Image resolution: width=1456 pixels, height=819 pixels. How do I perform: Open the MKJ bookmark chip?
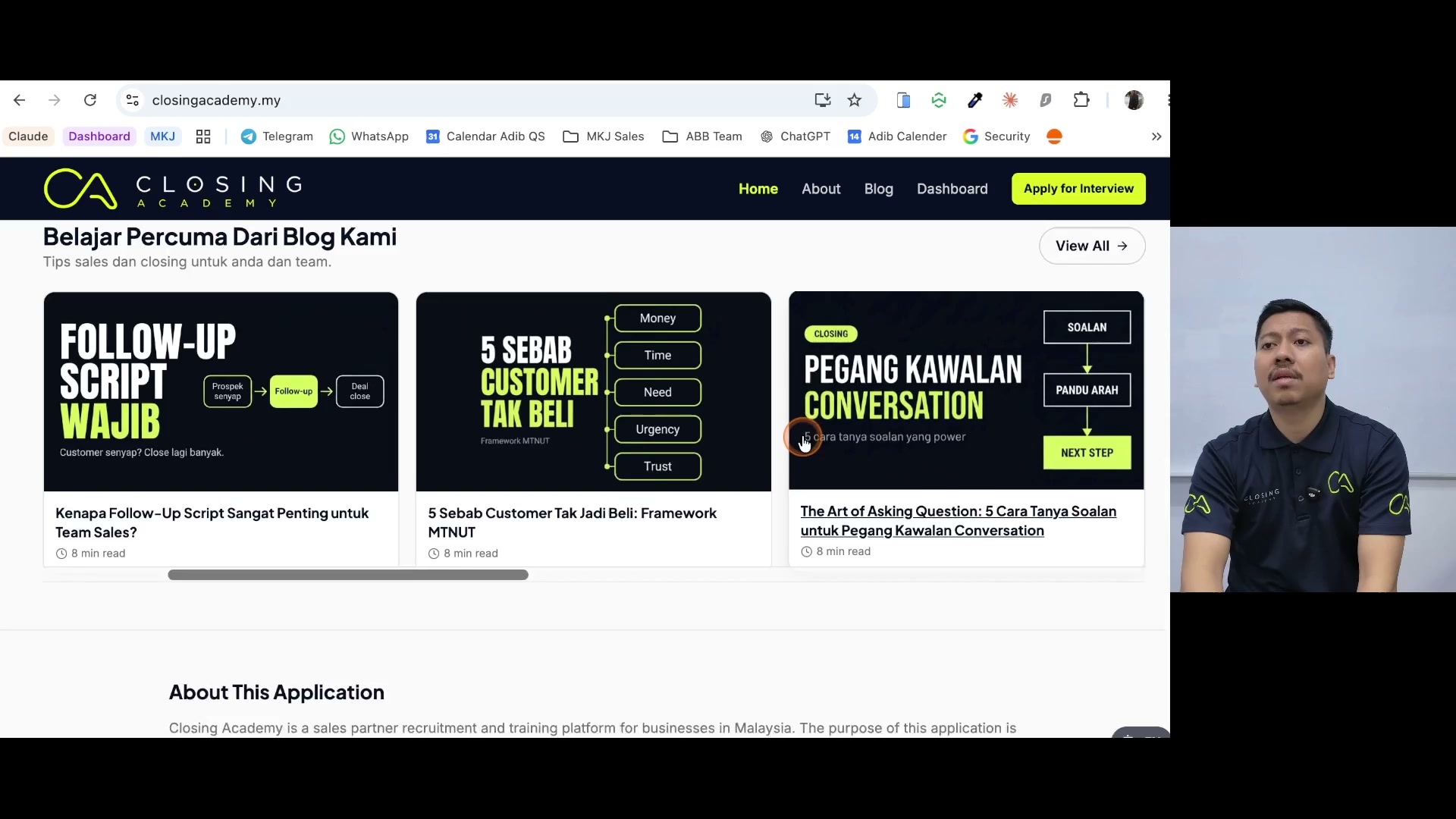(x=162, y=136)
